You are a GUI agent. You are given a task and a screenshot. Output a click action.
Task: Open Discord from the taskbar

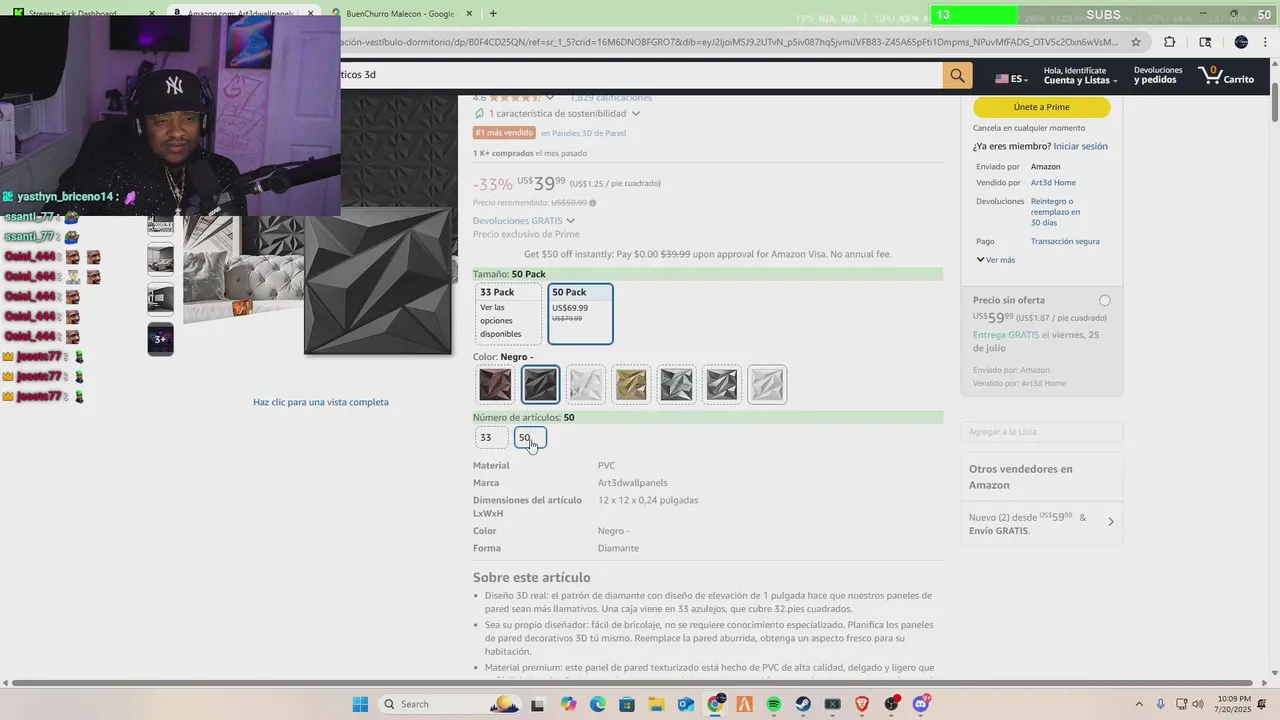click(921, 704)
